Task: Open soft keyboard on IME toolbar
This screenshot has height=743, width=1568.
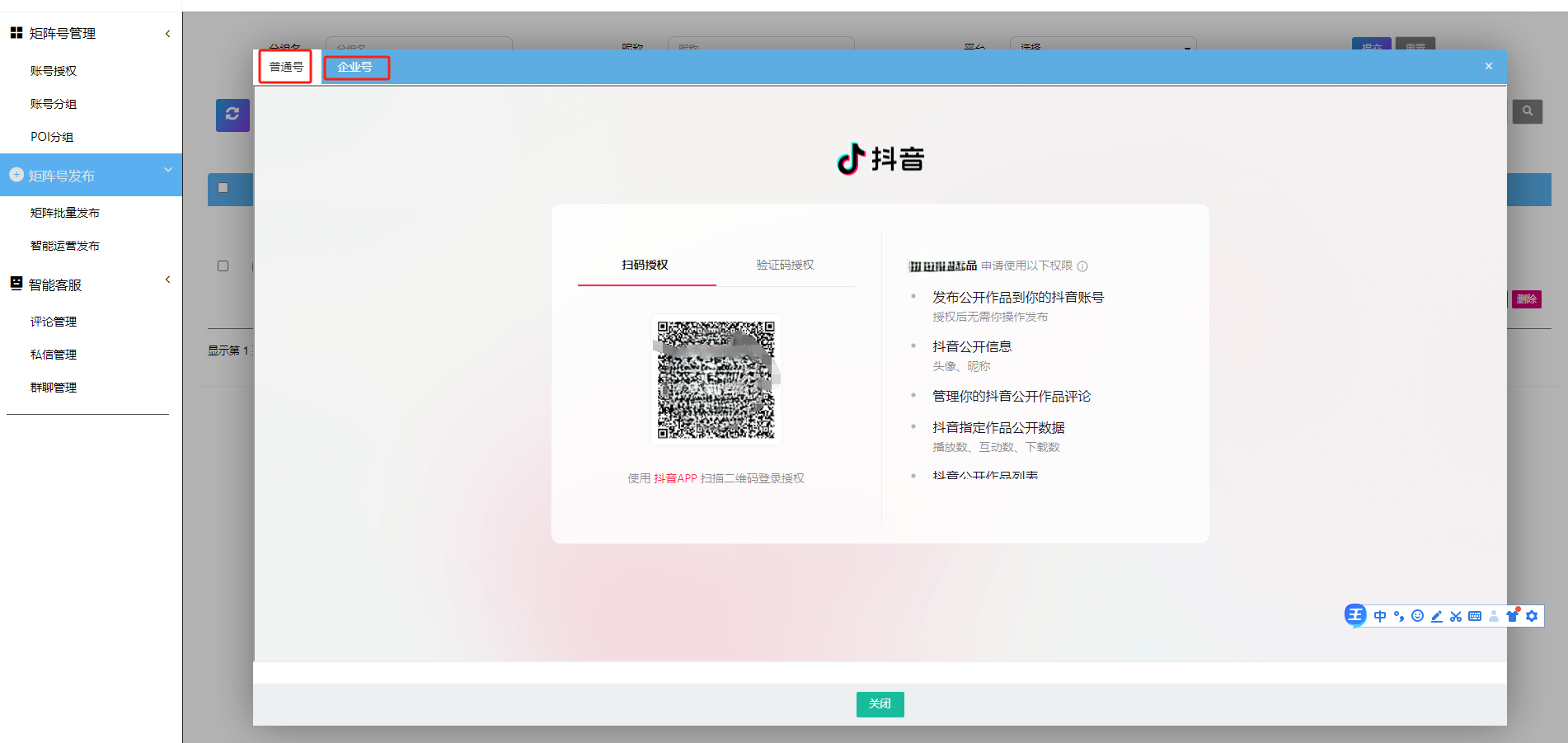Action: [x=1475, y=616]
